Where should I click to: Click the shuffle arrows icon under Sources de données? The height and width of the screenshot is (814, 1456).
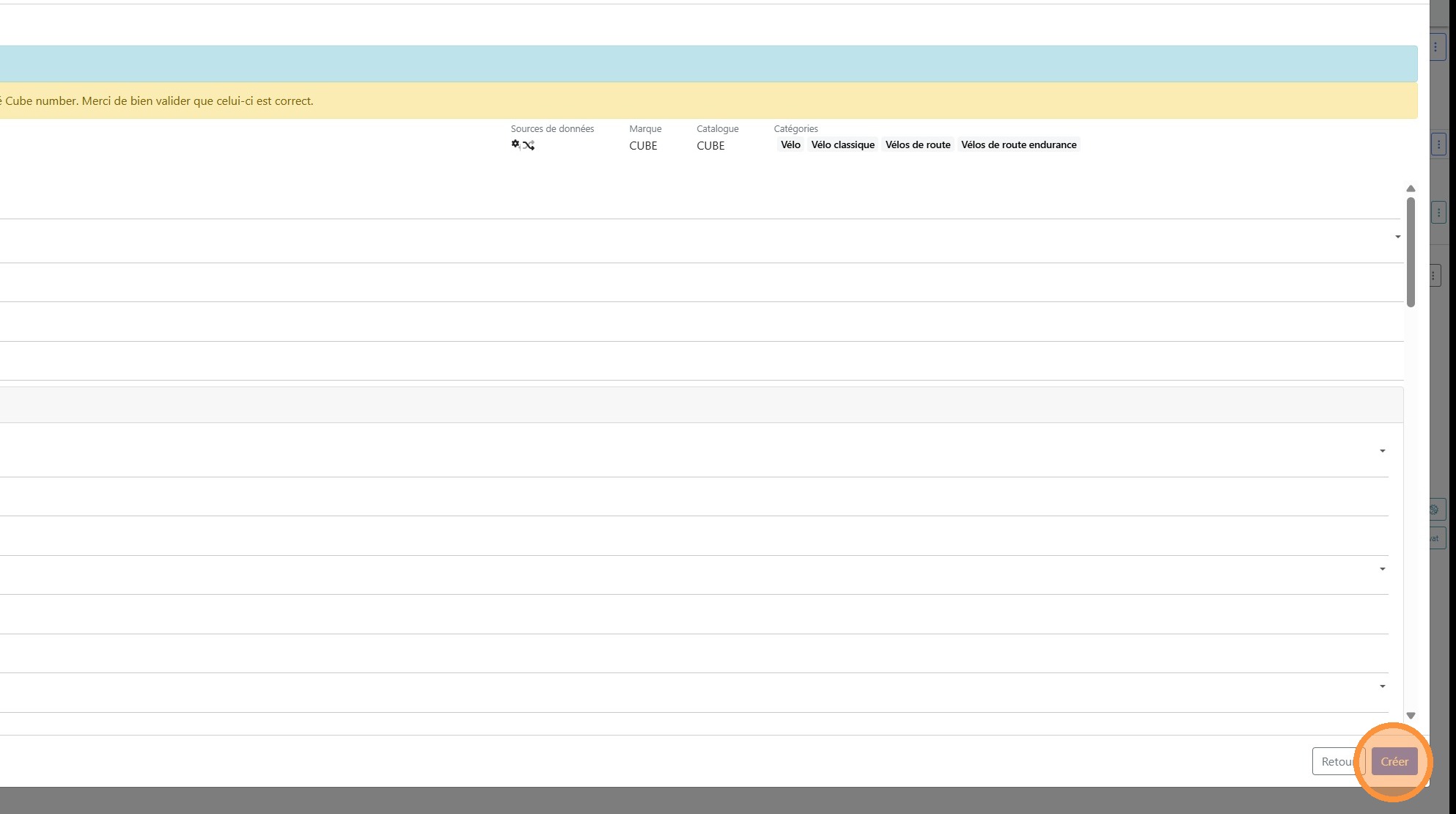529,145
